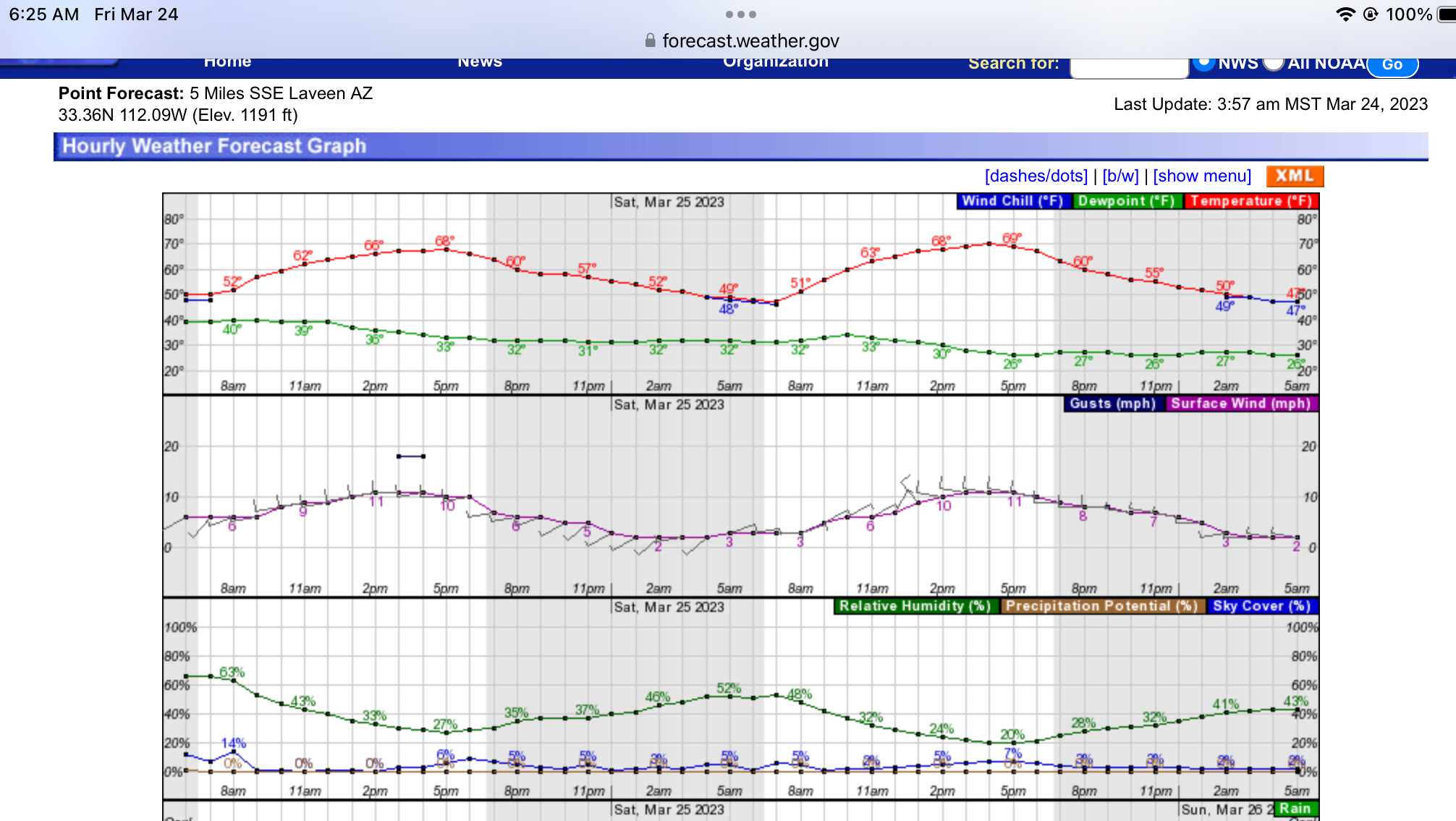Focus the Search for text field

(1129, 67)
